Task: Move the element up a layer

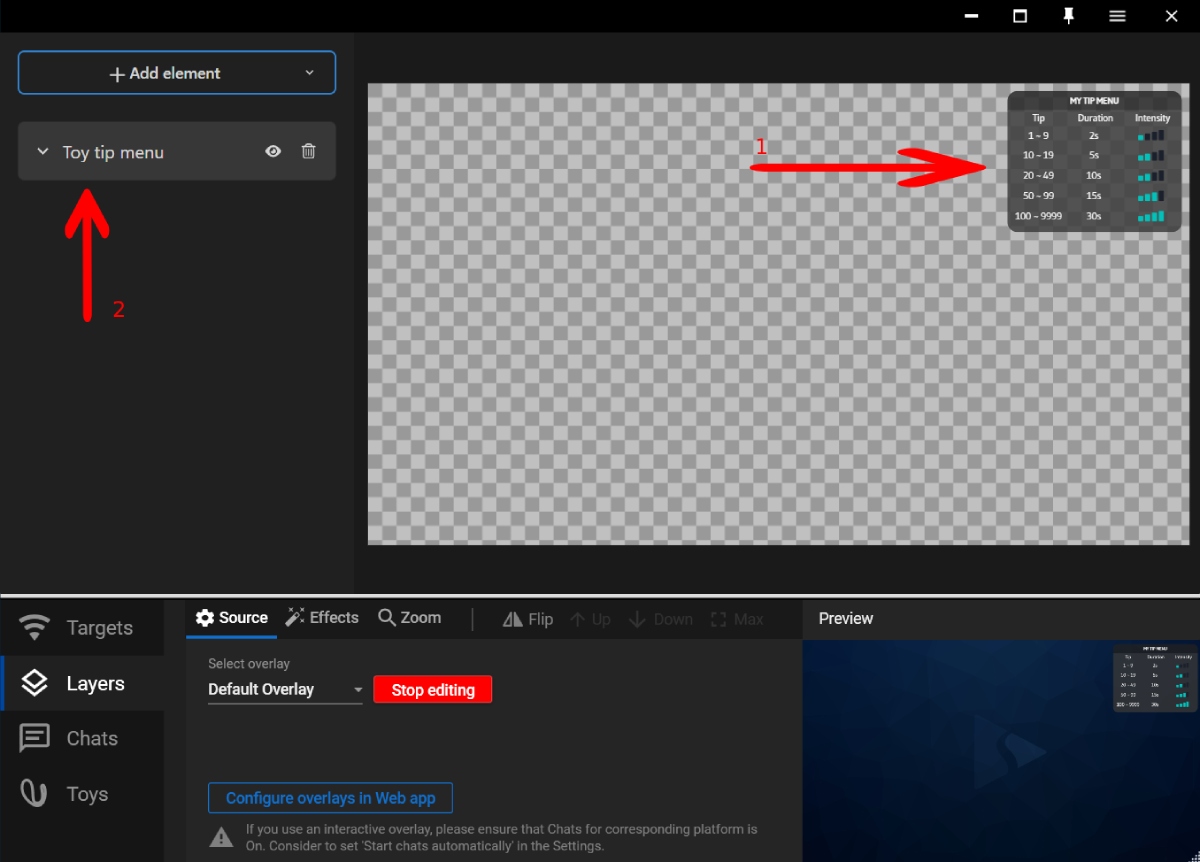Action: point(590,619)
